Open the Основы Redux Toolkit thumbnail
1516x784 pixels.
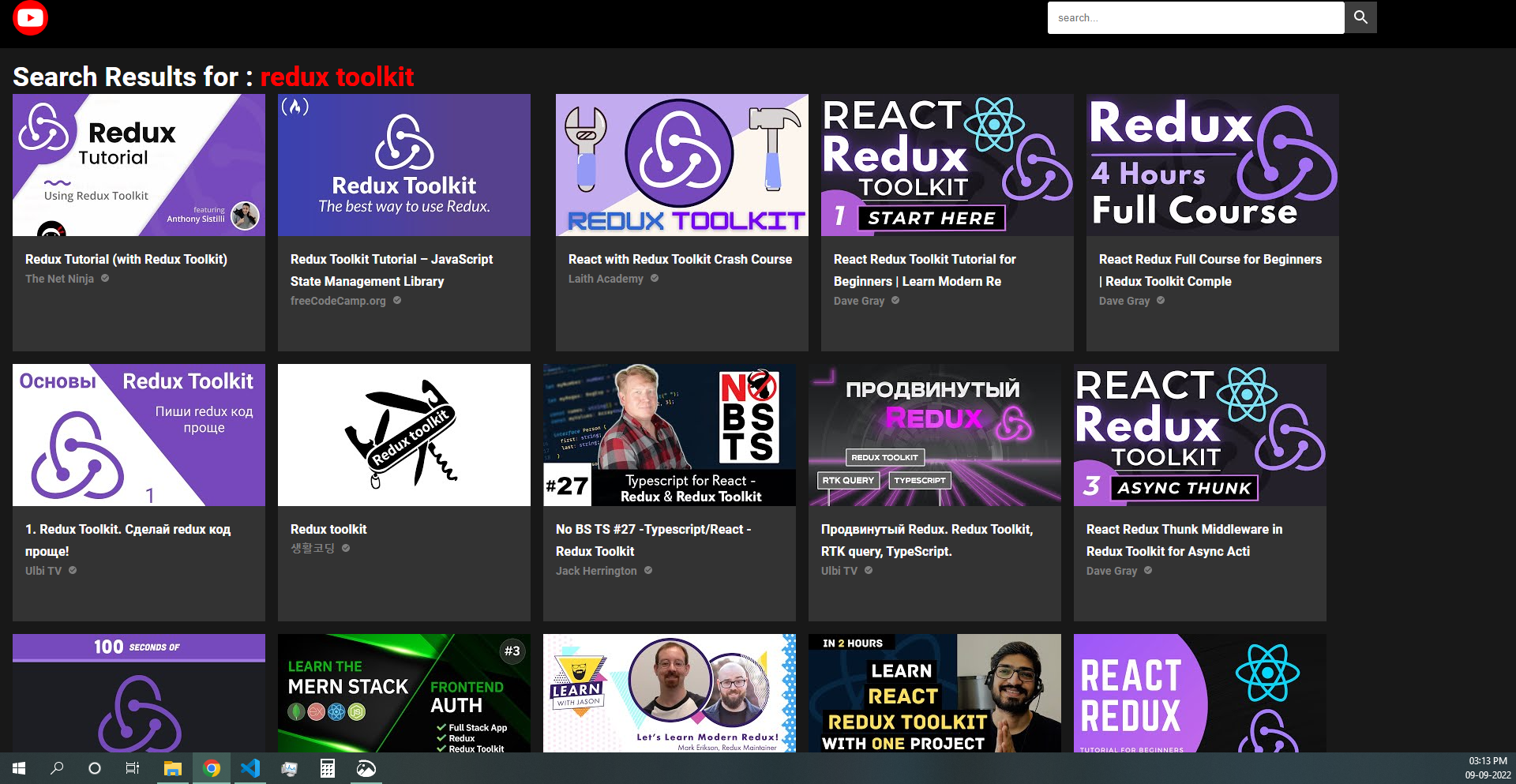pos(139,435)
